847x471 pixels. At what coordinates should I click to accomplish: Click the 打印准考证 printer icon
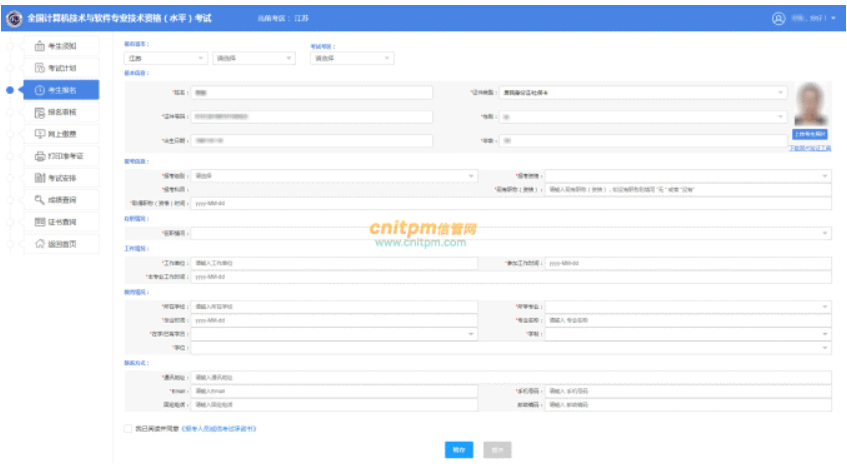click(x=40, y=156)
